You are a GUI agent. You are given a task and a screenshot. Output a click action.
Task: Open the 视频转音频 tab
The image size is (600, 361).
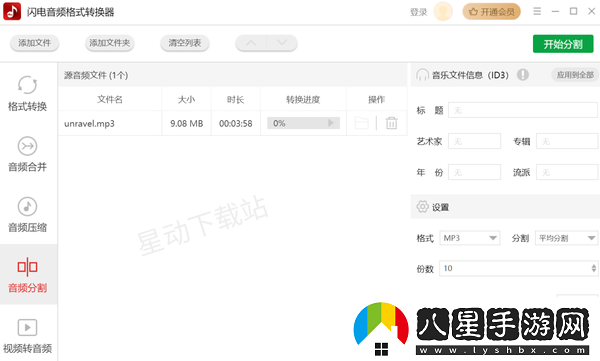click(x=28, y=336)
